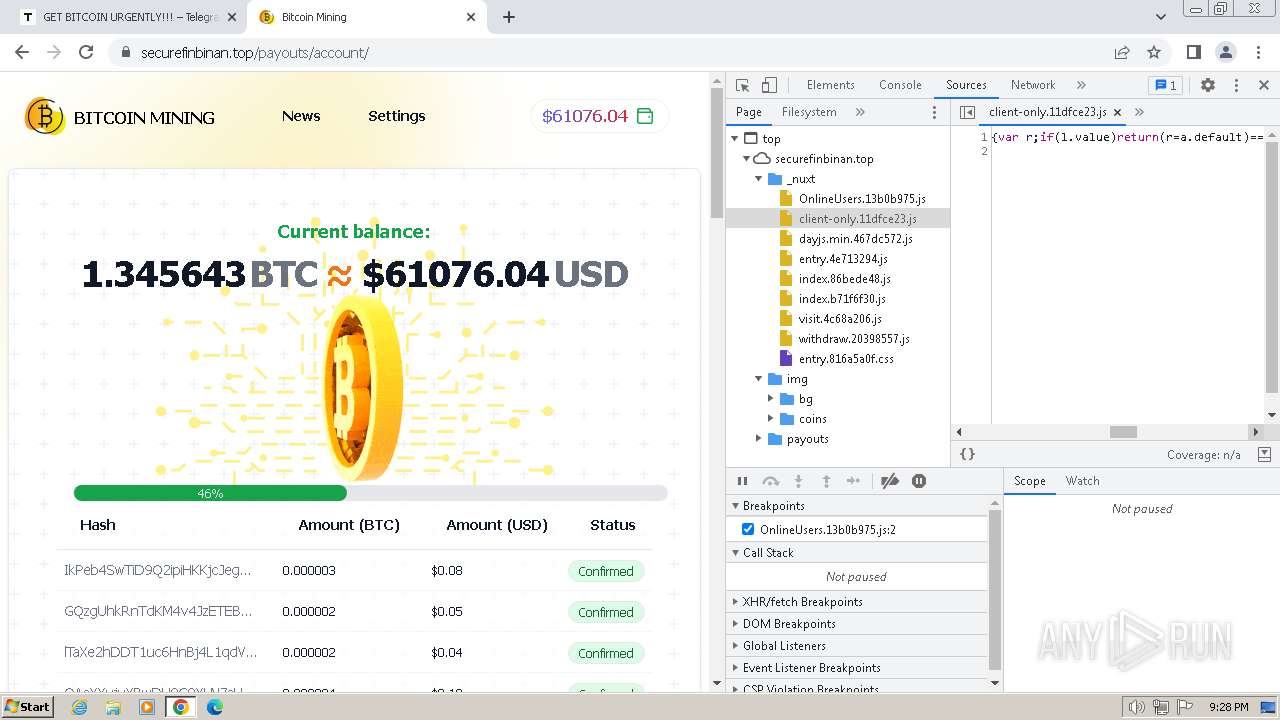Open the Windows Start button
1280x720 pixels.
tap(27, 707)
